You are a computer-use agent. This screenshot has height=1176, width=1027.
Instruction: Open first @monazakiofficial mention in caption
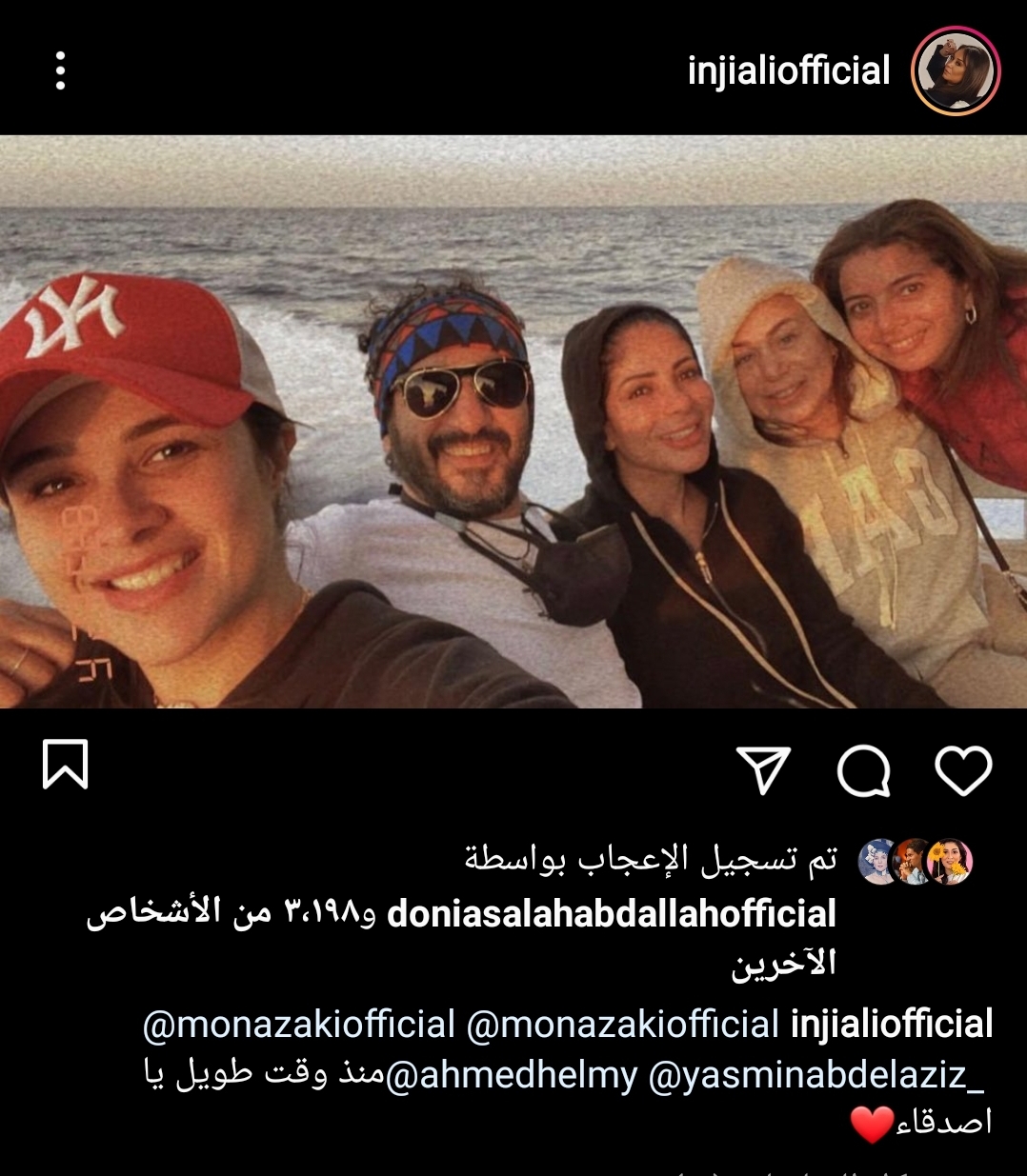click(299, 1025)
